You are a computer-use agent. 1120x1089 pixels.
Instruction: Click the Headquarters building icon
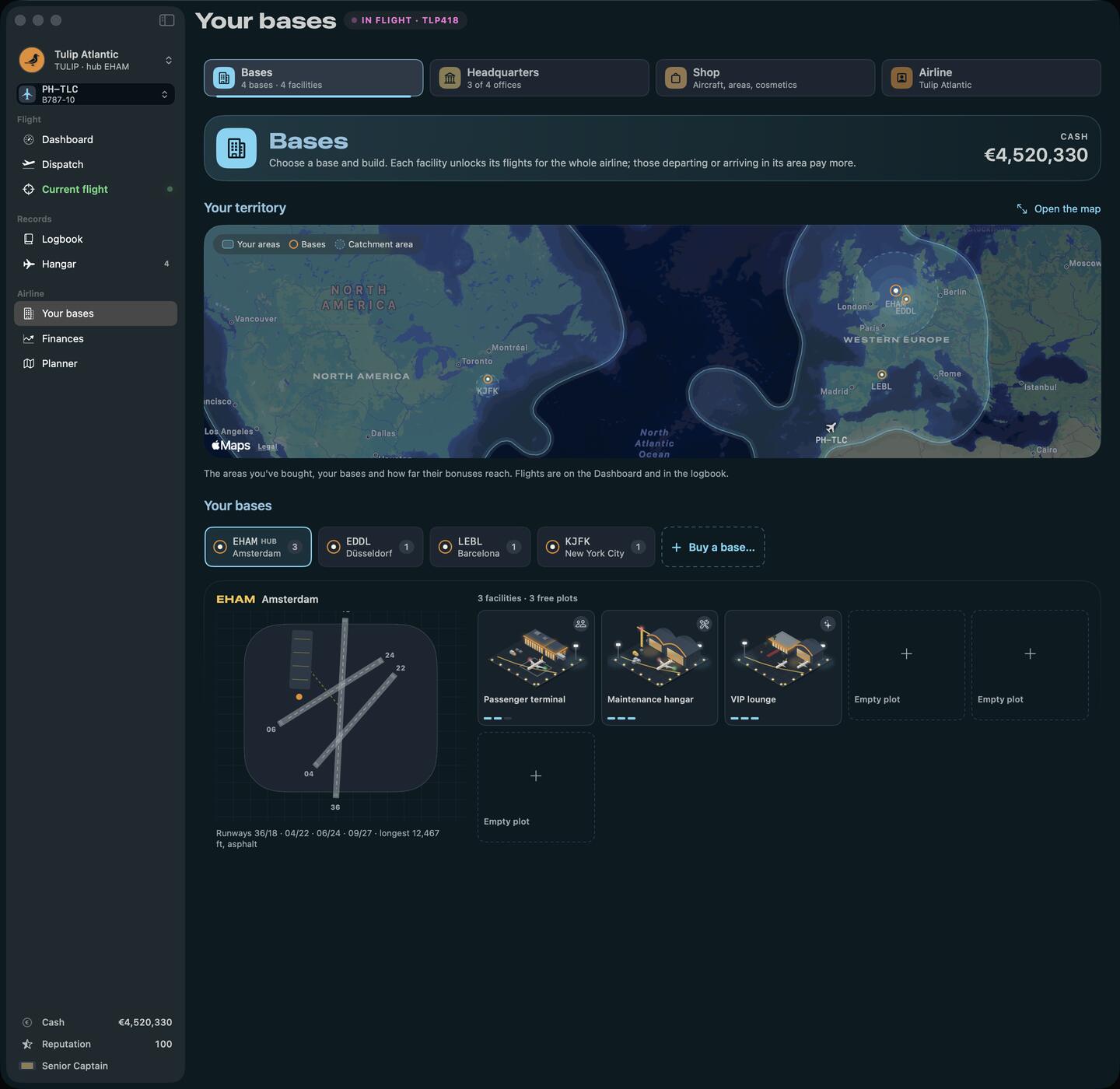click(x=450, y=78)
